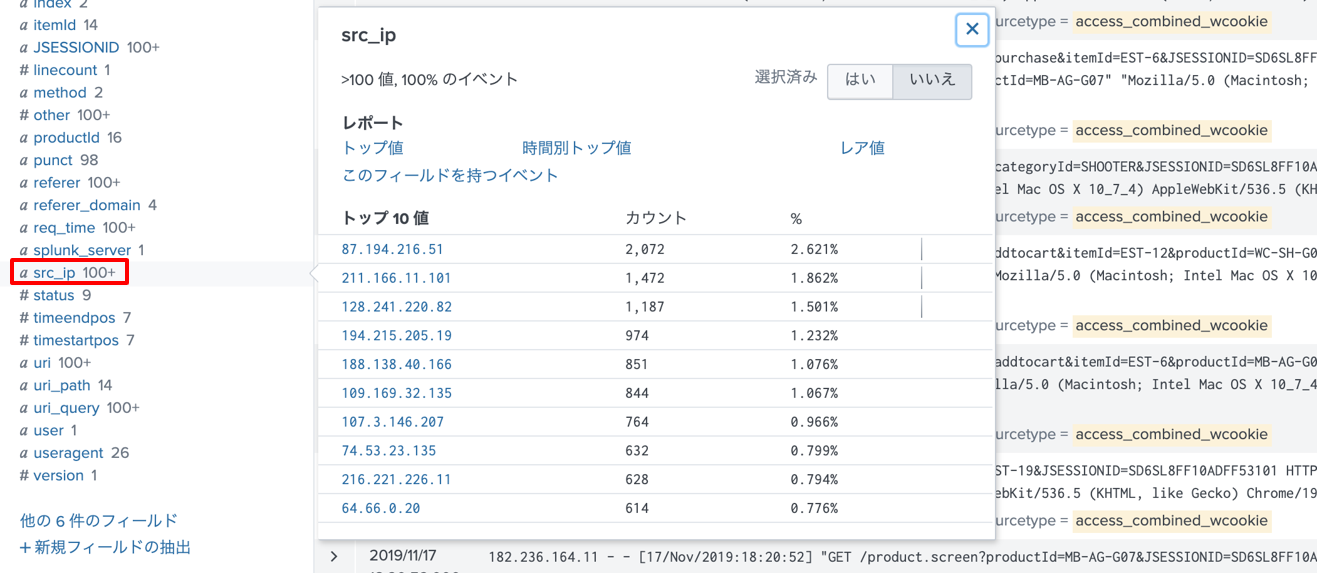Click percentage 1.501% in the table

coord(814,307)
